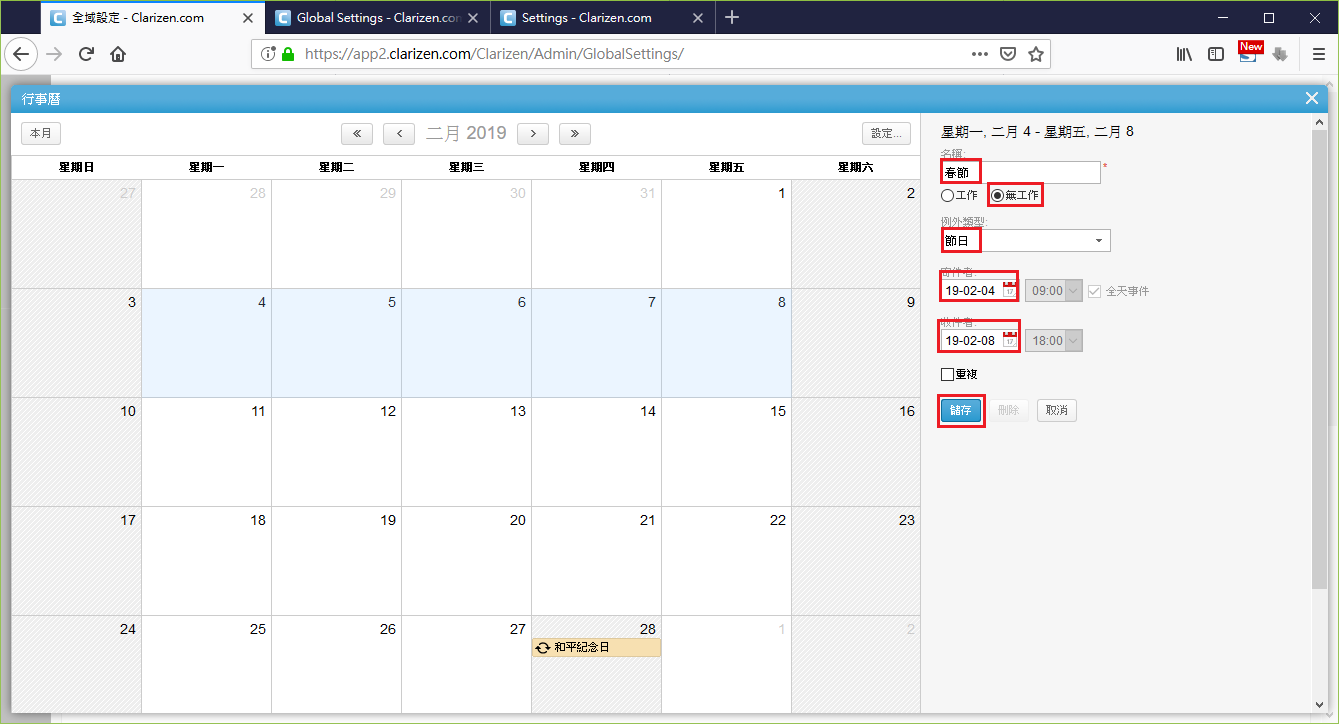The width and height of the screenshot is (1339, 724).
Task: Click the 刪除 button
Action: (1009, 410)
